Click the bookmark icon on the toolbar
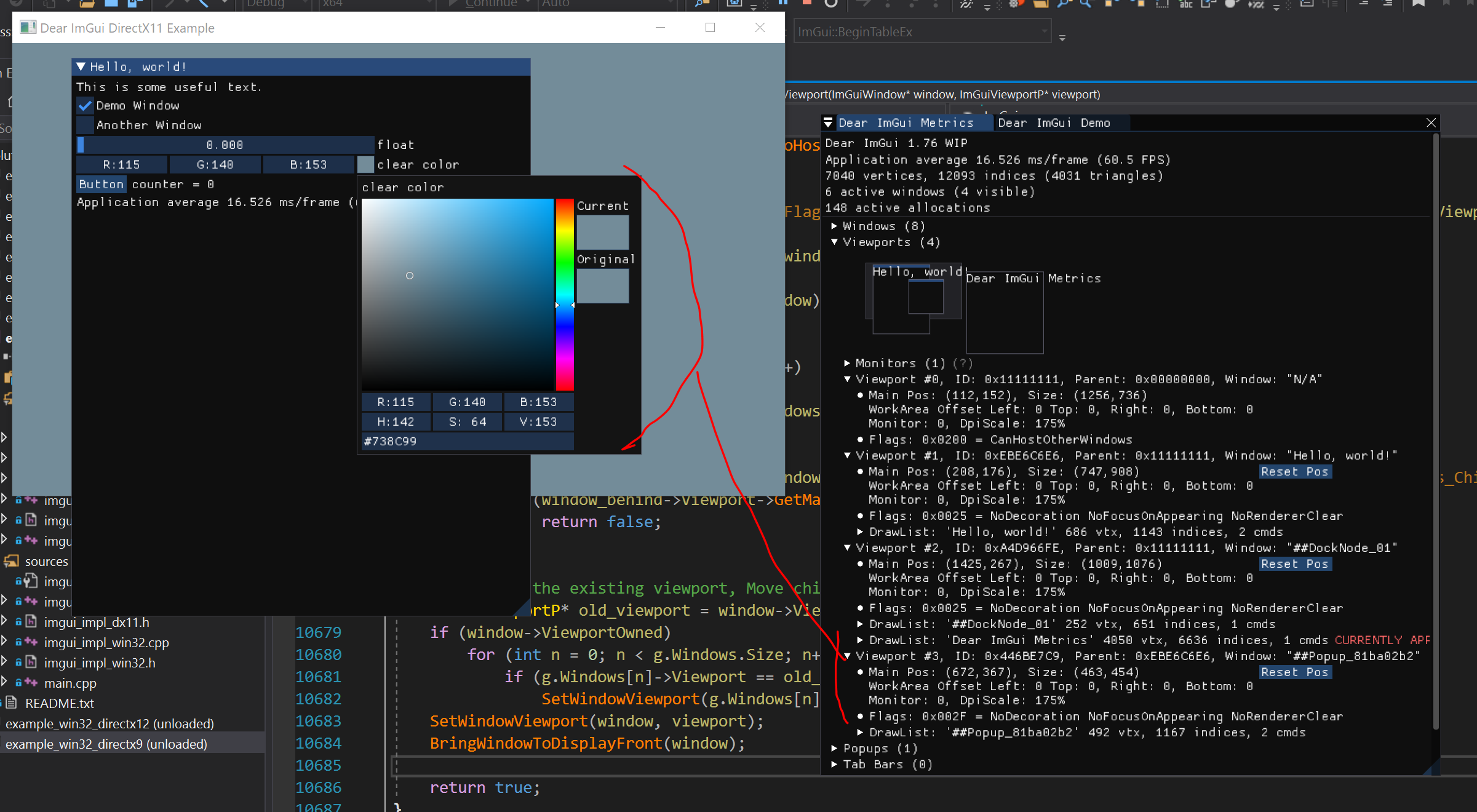 coord(1417,4)
